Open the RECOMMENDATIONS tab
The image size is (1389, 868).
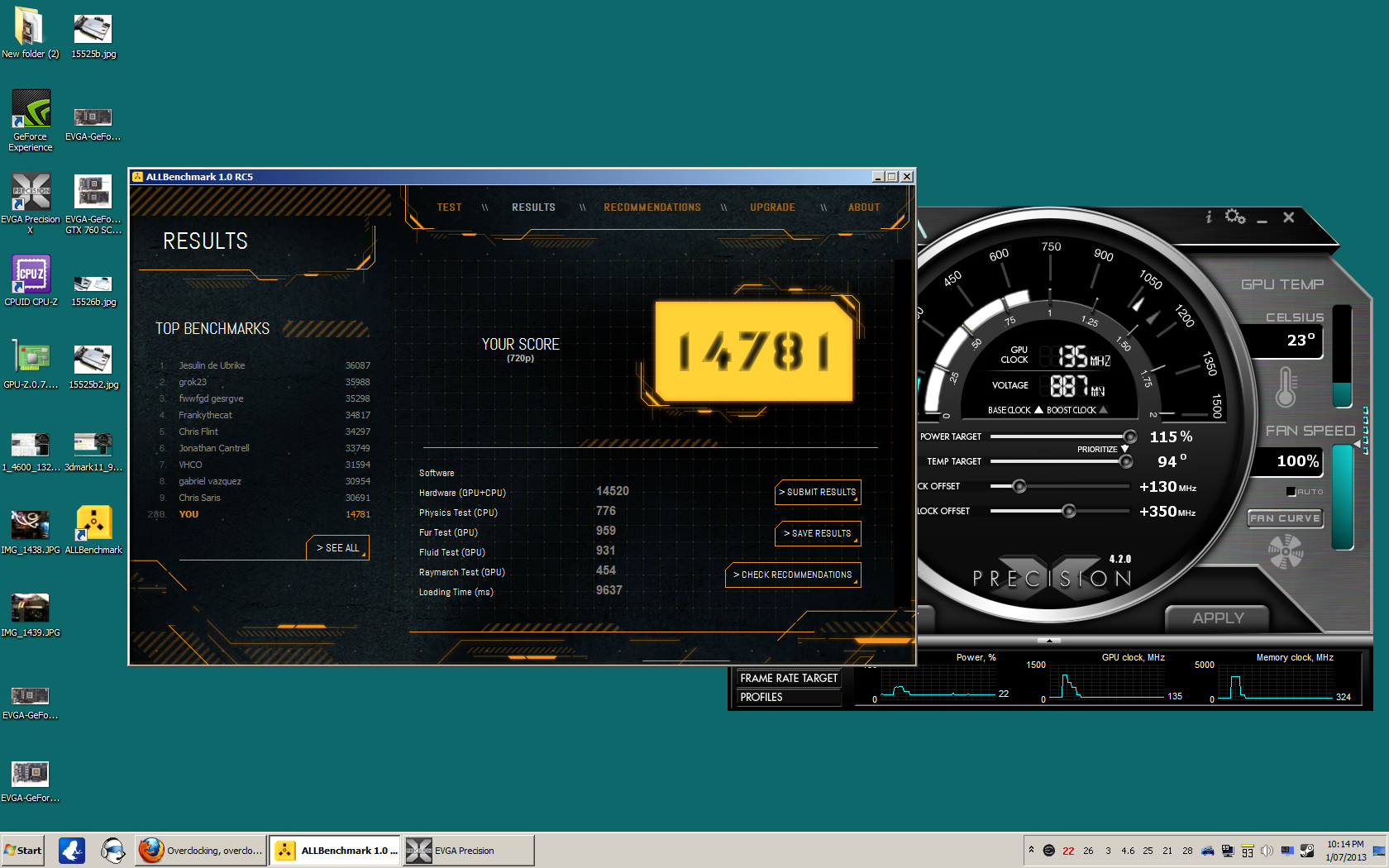coord(652,207)
